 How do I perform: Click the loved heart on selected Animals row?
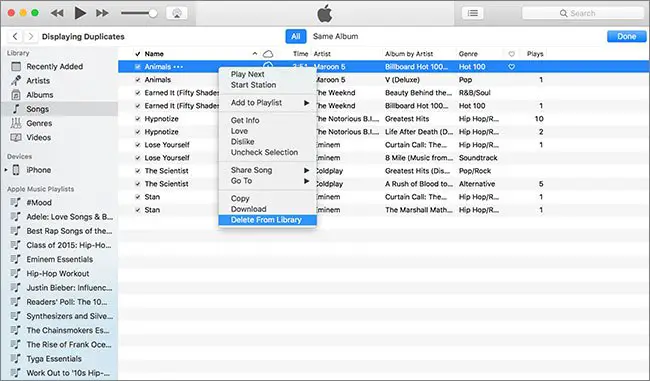(x=512, y=67)
